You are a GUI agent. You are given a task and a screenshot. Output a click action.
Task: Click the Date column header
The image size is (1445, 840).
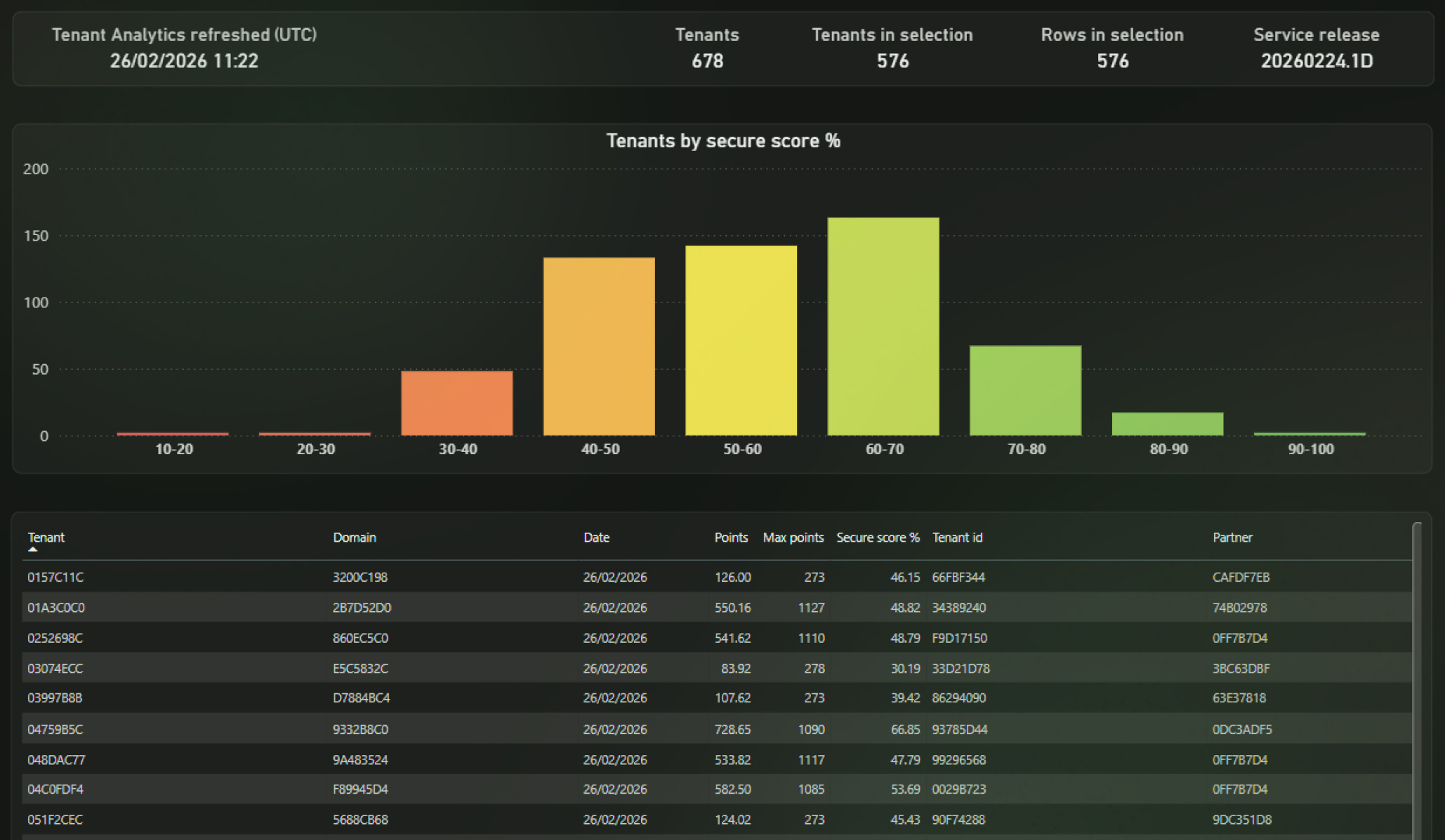point(596,538)
